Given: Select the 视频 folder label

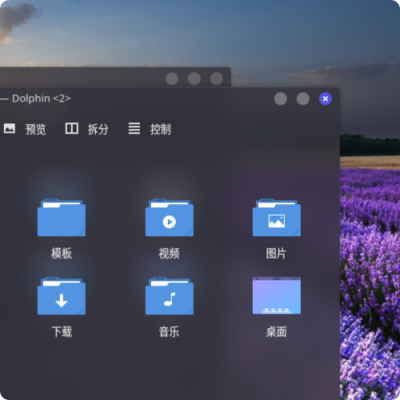Looking at the screenshot, I should 169,253.
